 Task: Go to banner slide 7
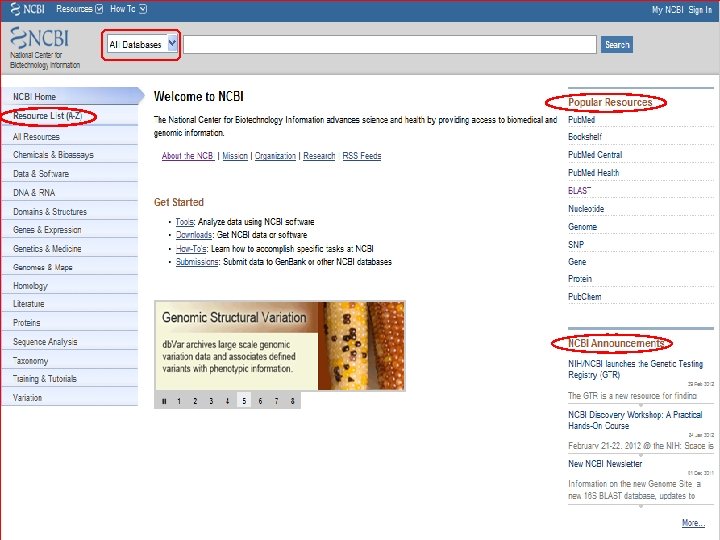pyautogui.click(x=276, y=401)
